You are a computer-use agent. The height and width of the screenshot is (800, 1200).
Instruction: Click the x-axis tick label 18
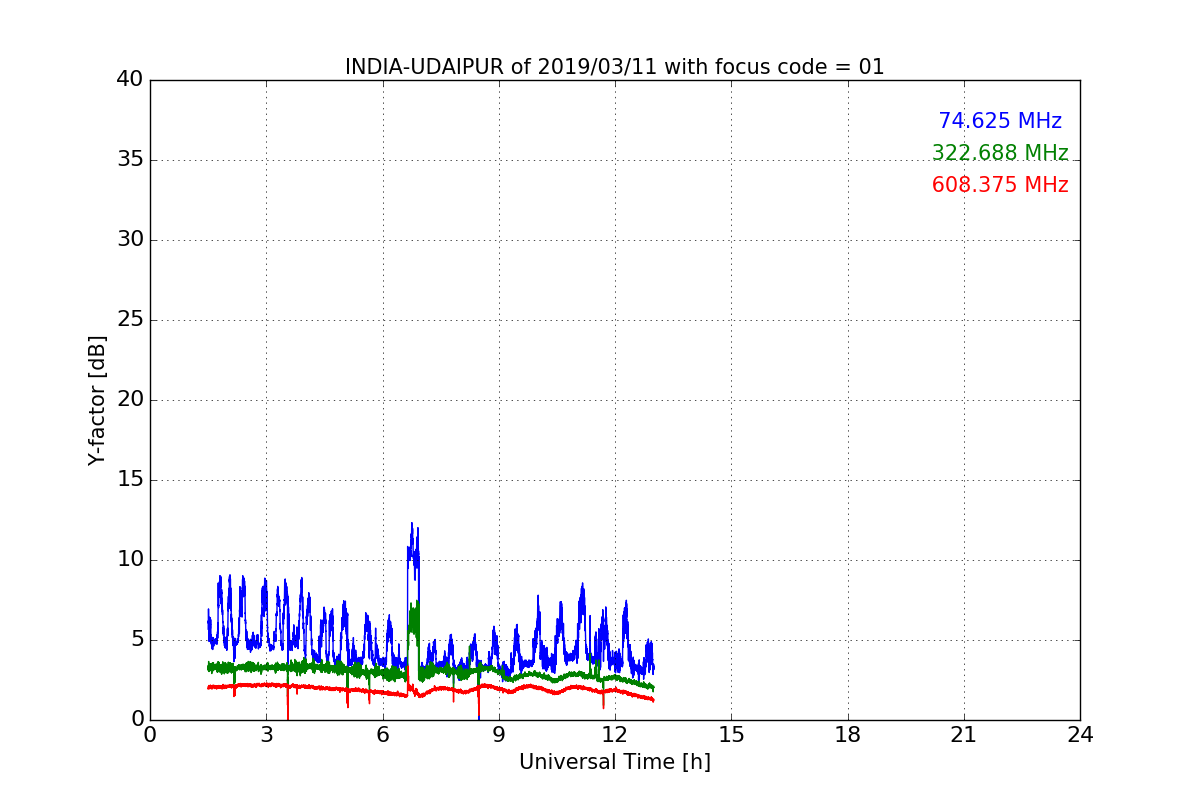tap(847, 735)
